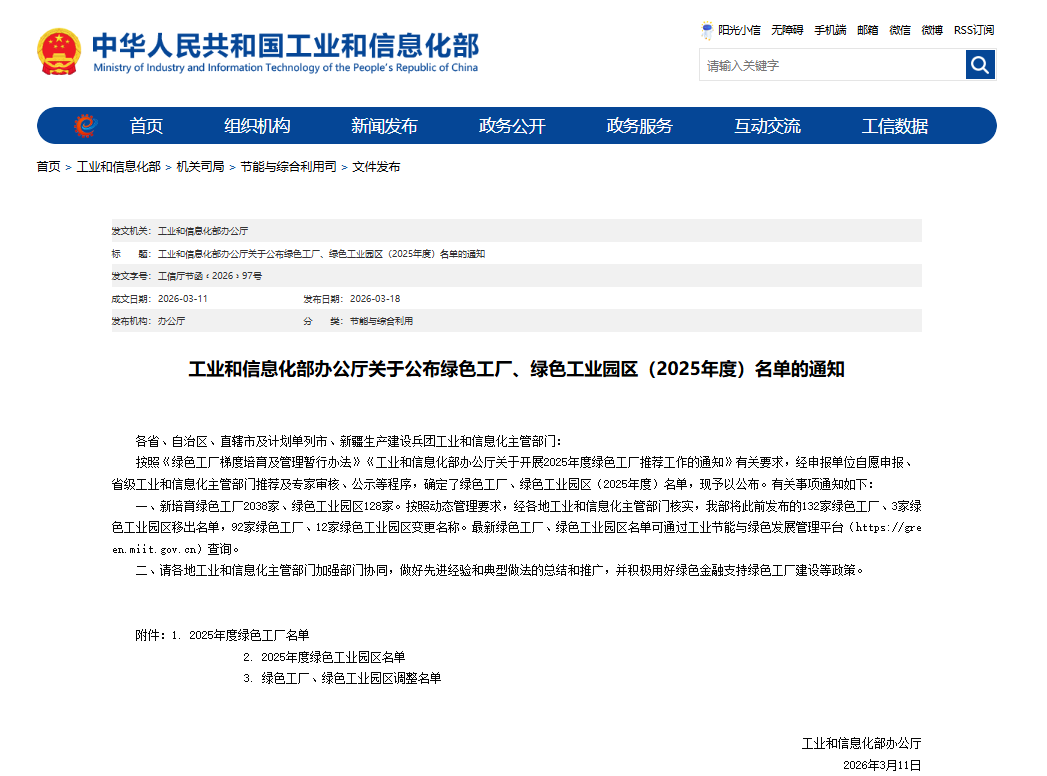Open attachment 绿色工厂、绿色工业园区调整名单

pos(351,678)
